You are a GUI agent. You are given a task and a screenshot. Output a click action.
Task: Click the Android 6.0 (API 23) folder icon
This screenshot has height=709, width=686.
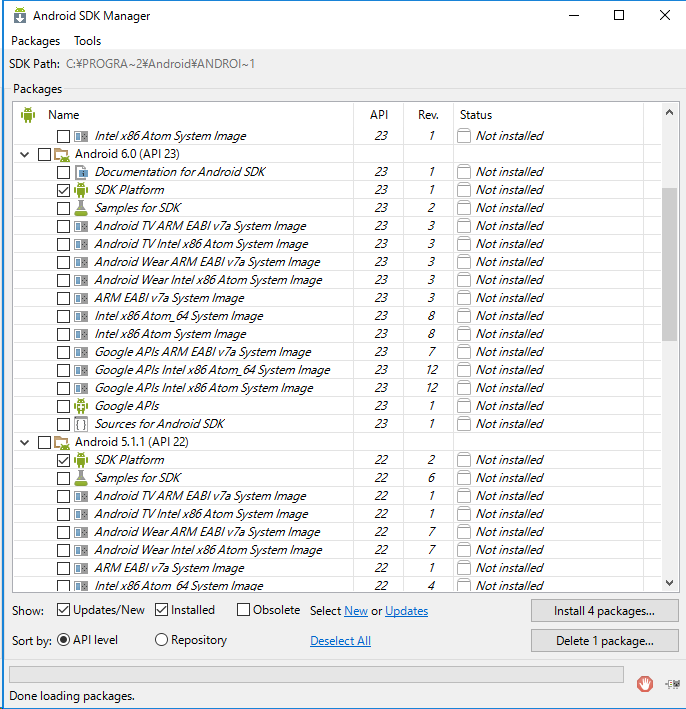(62, 154)
